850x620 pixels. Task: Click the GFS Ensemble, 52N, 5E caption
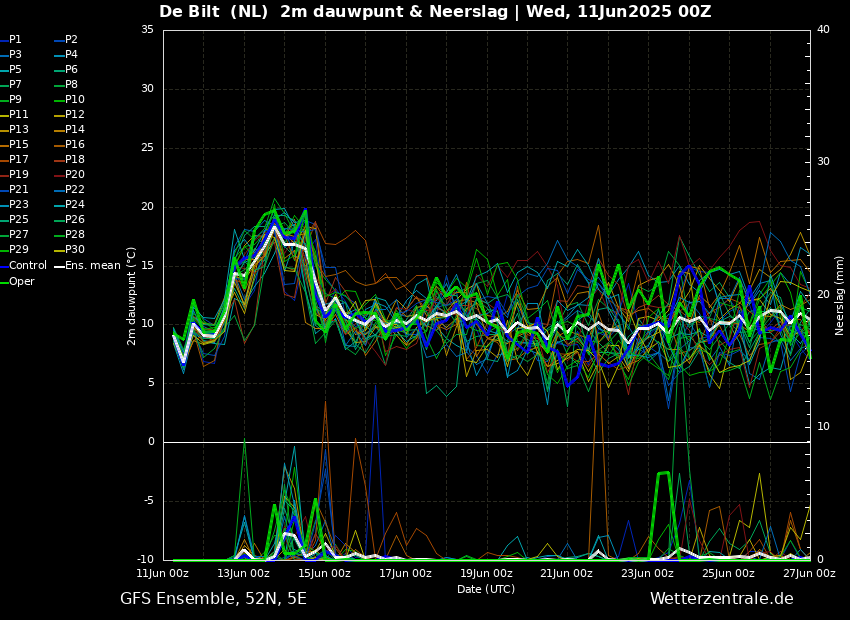point(213,599)
